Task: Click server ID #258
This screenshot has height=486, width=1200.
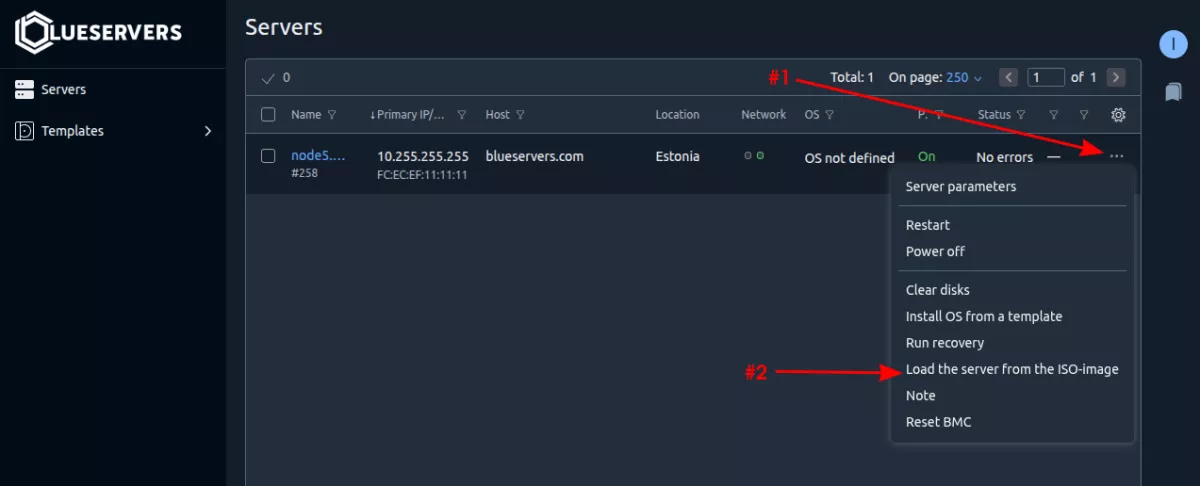Action: coord(305,174)
